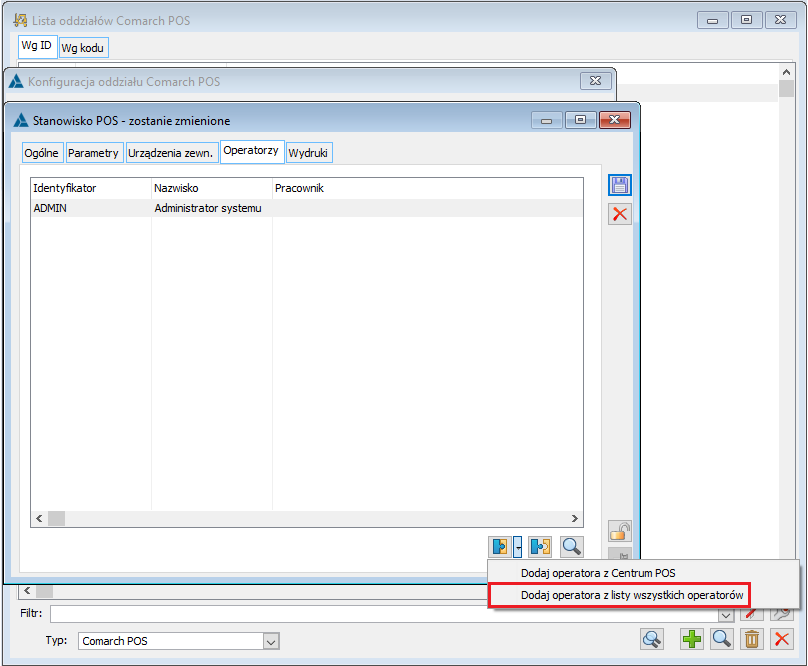
Task: Open the add operator dropdown arrow
Action: 517,546
